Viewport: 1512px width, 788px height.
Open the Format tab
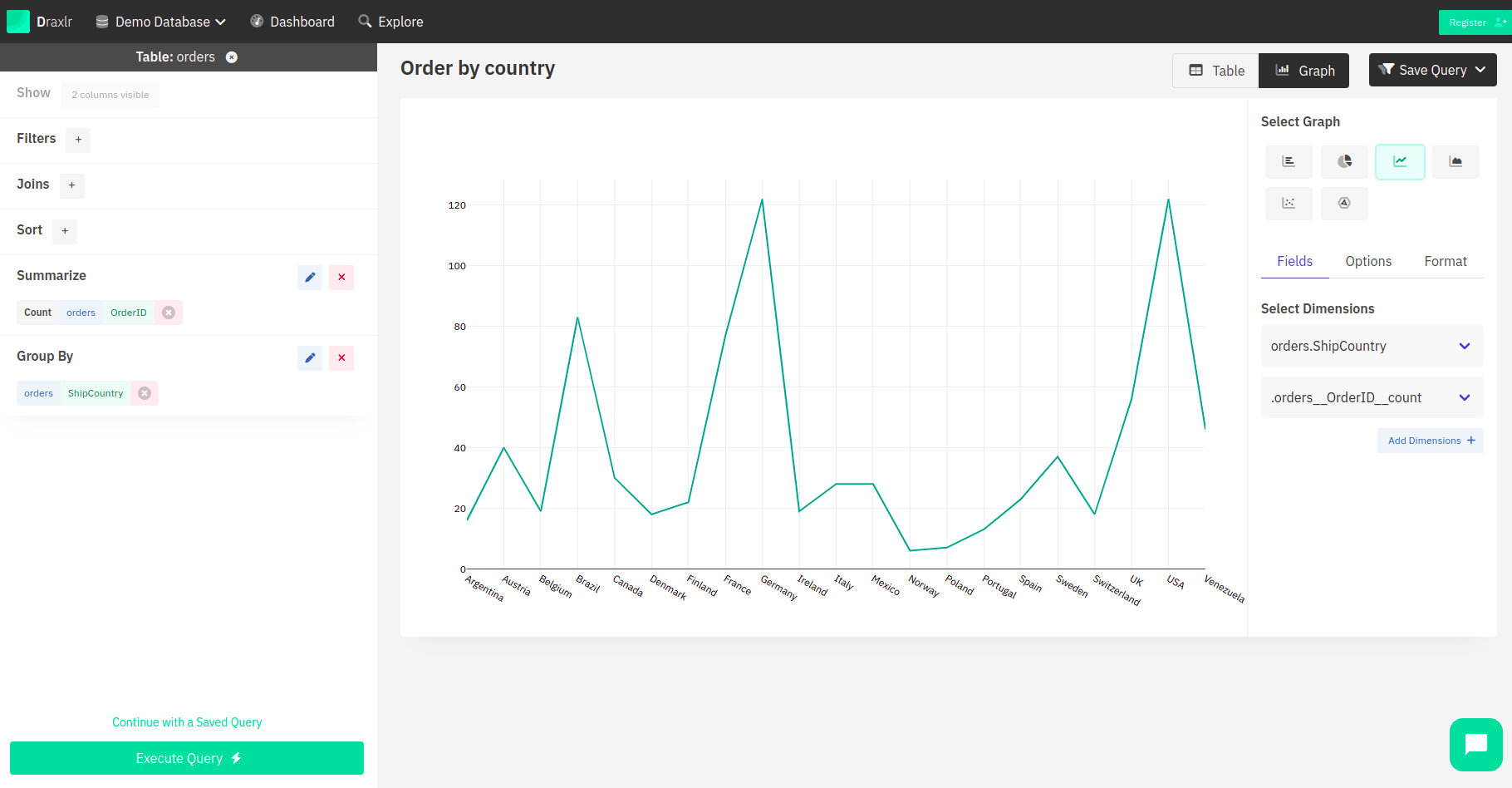pyautogui.click(x=1446, y=261)
